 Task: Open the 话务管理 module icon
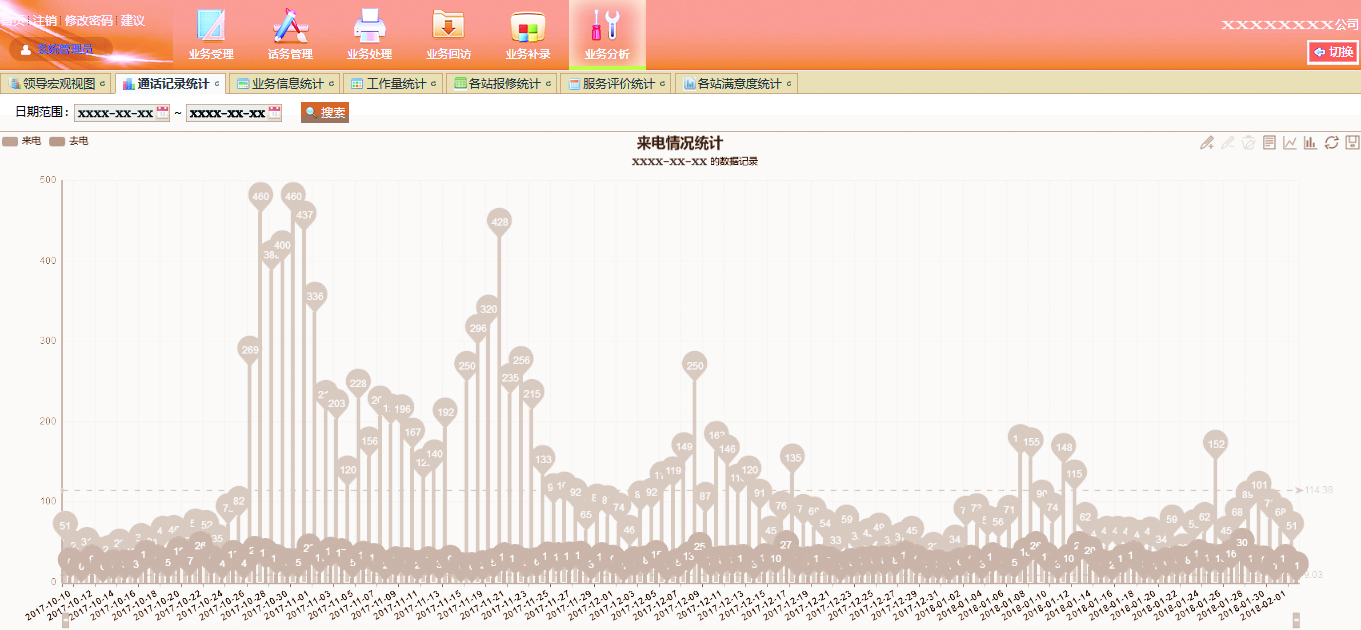290,26
